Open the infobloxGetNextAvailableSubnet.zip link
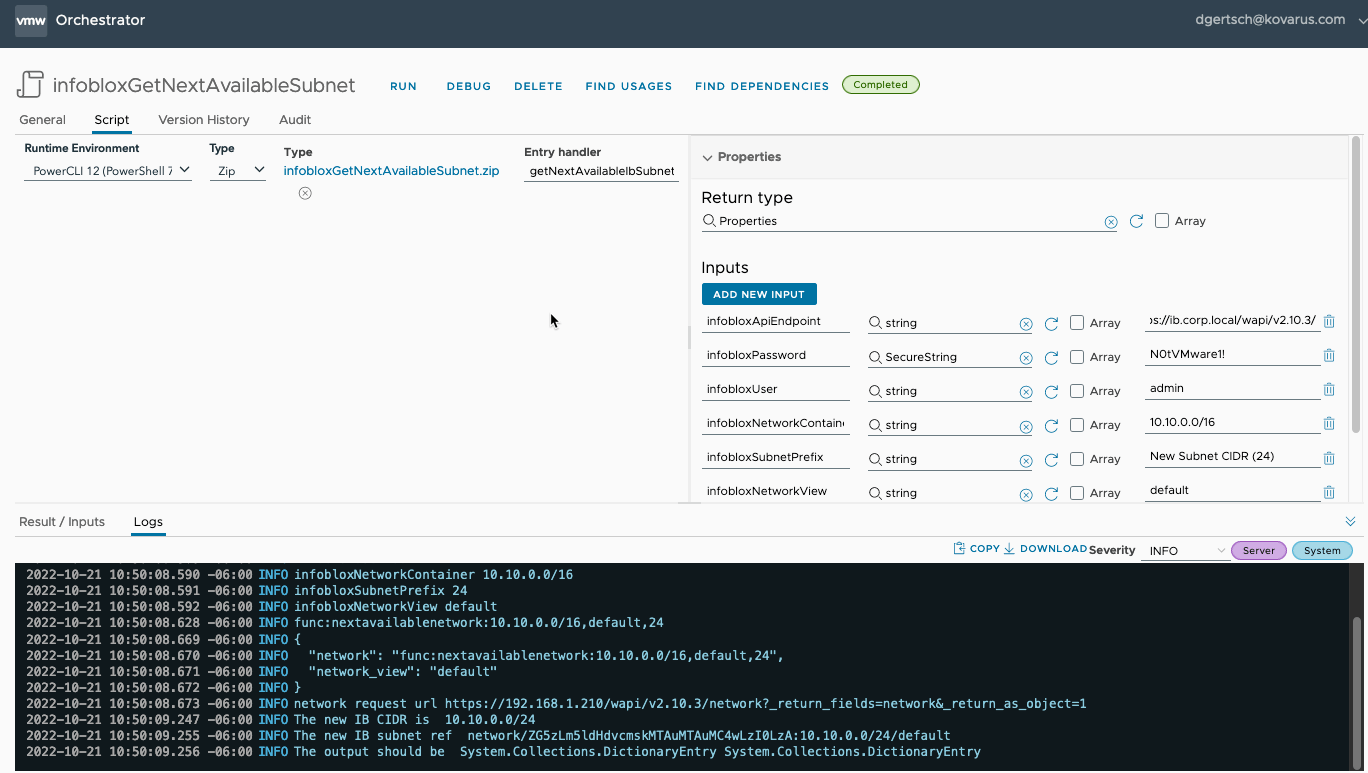The width and height of the screenshot is (1368, 773). (x=391, y=171)
